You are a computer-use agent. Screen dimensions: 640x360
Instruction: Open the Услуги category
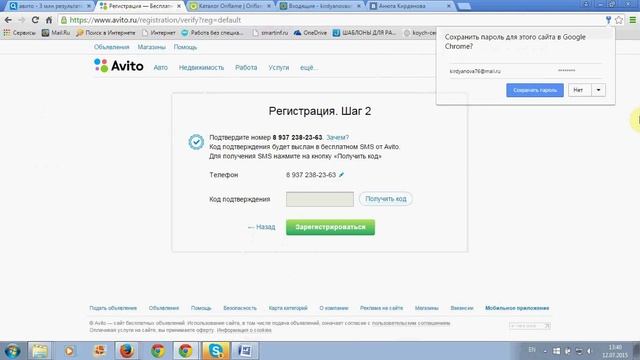tap(279, 68)
